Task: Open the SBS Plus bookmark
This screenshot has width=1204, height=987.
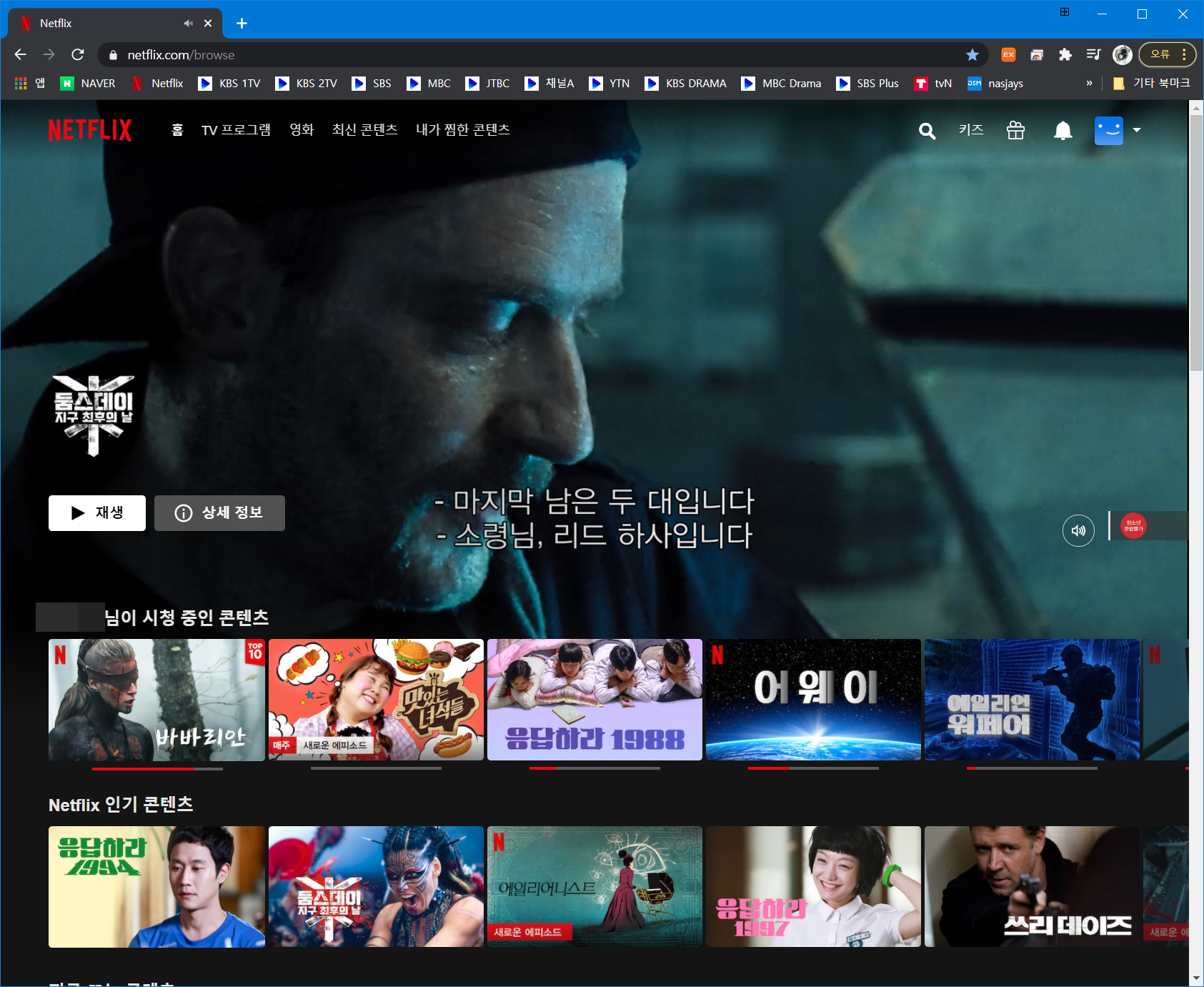Action: click(x=868, y=83)
